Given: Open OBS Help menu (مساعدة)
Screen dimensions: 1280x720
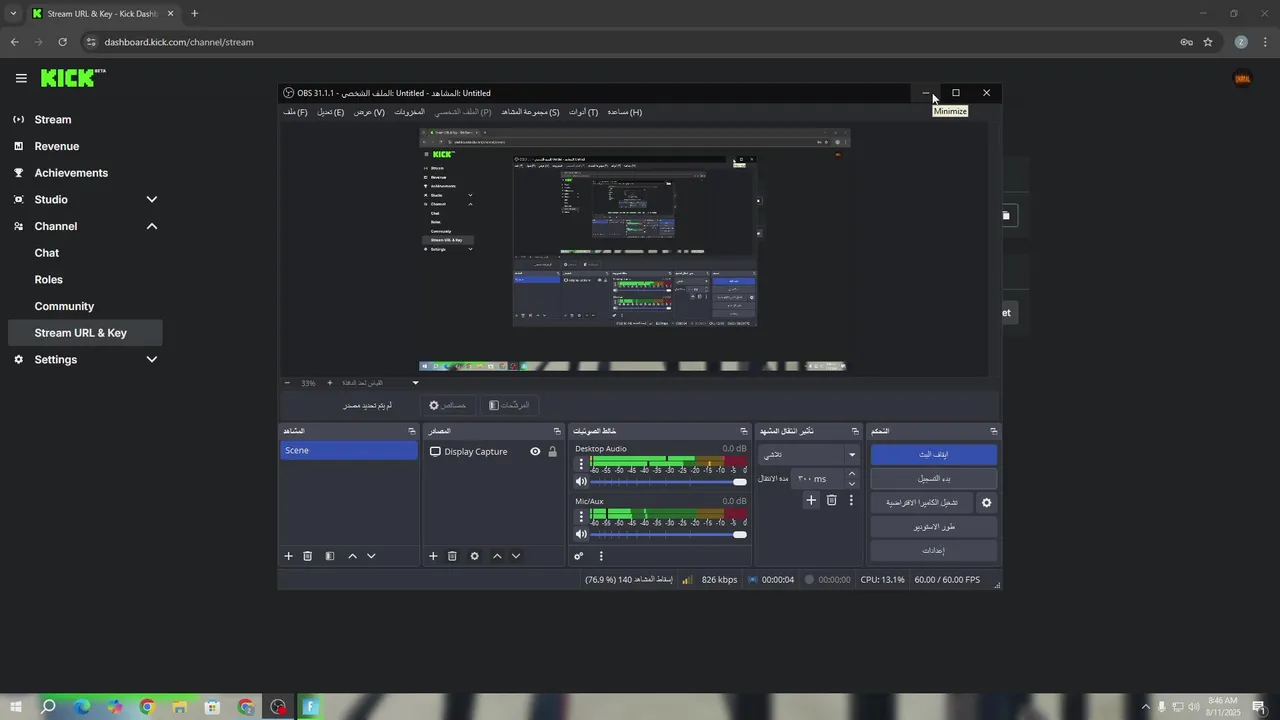Looking at the screenshot, I should pyautogui.click(x=625, y=112).
